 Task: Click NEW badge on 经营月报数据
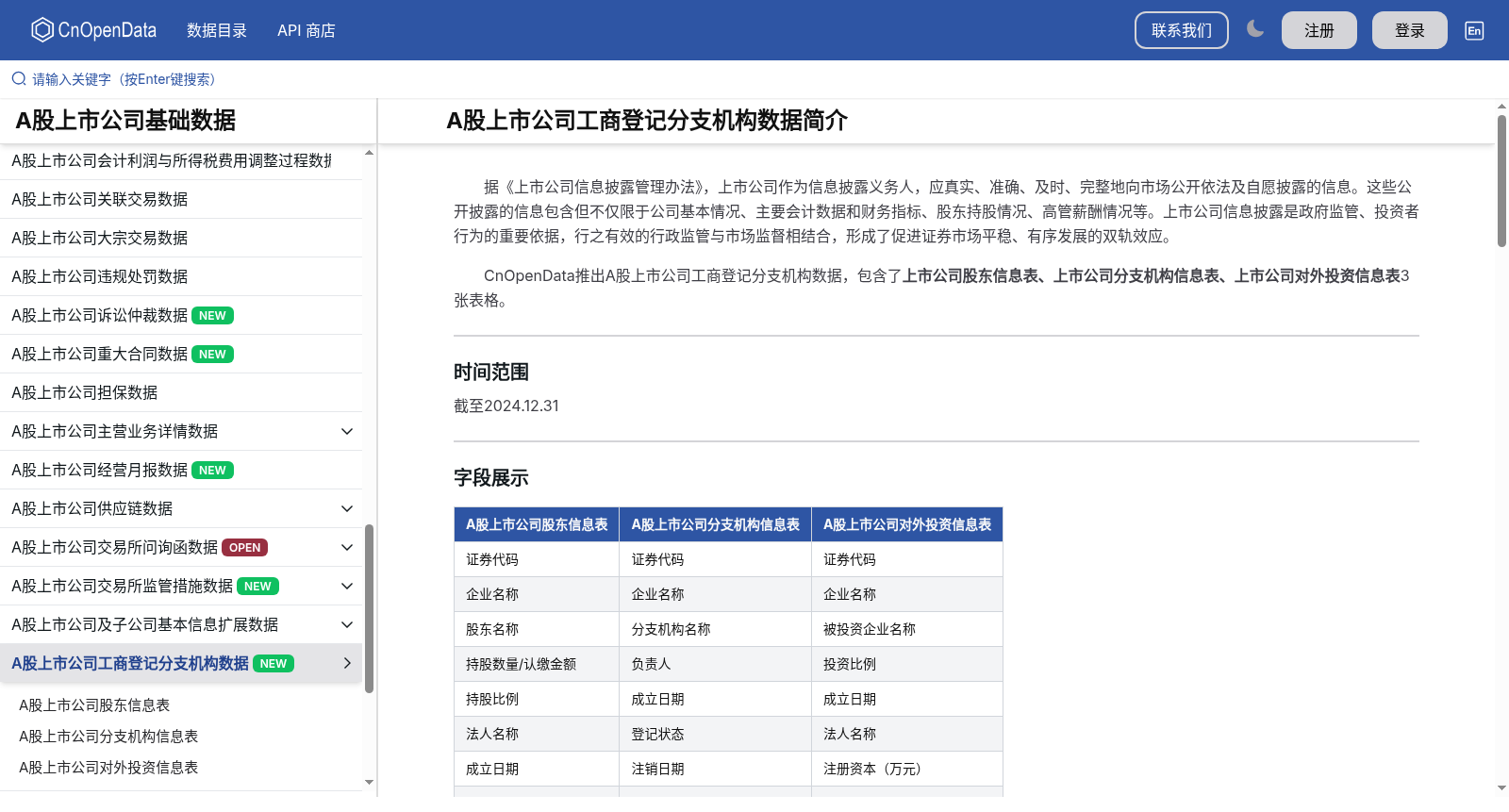(x=212, y=470)
